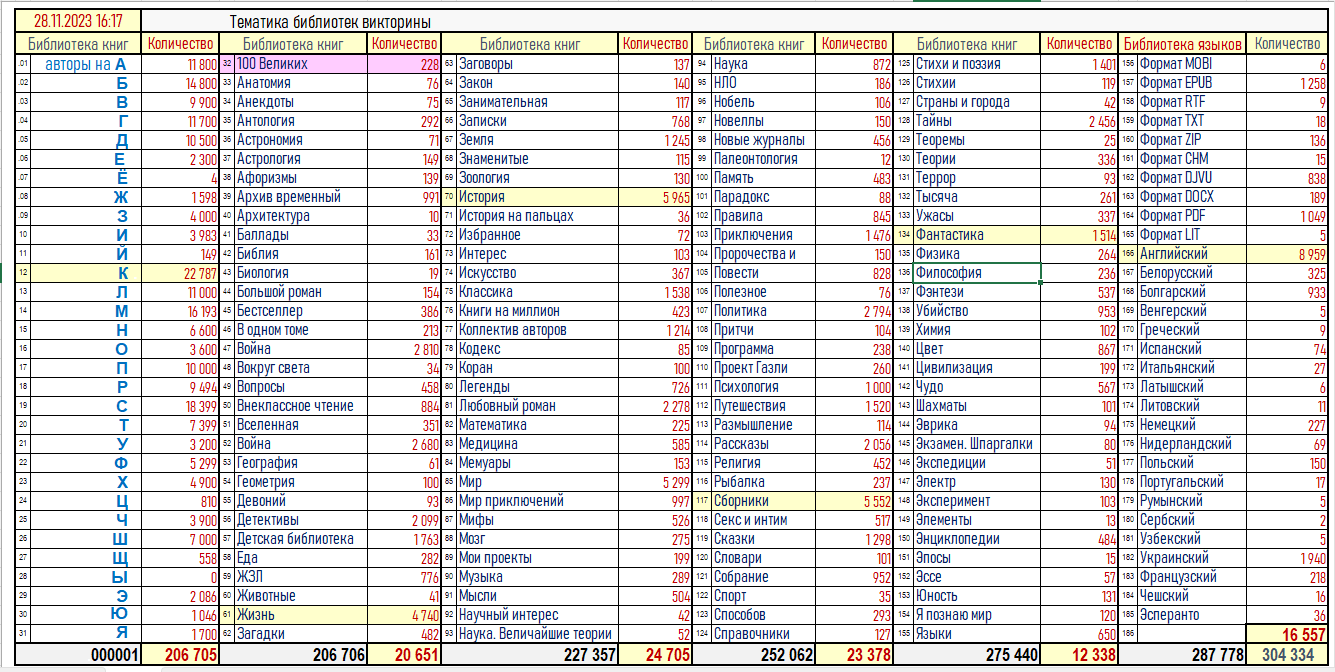Image resolution: width=1335 pixels, height=672 pixels.
Task: Select the total '24 705' cell
Action: click(655, 654)
